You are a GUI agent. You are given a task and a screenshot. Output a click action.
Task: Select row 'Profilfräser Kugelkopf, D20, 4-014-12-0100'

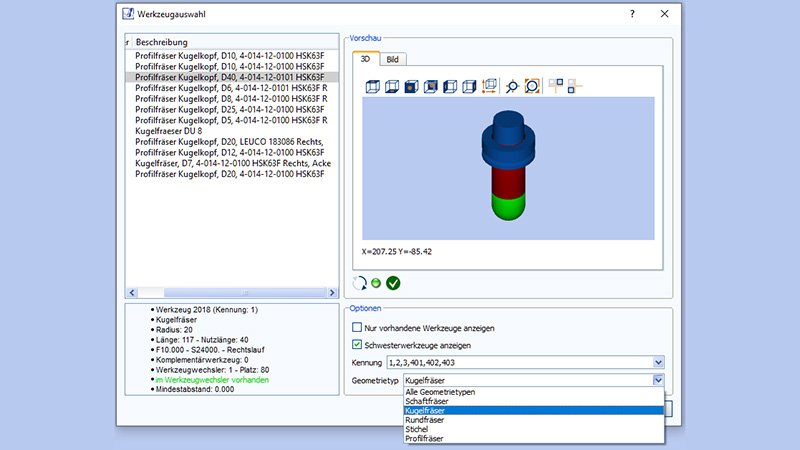coord(232,173)
